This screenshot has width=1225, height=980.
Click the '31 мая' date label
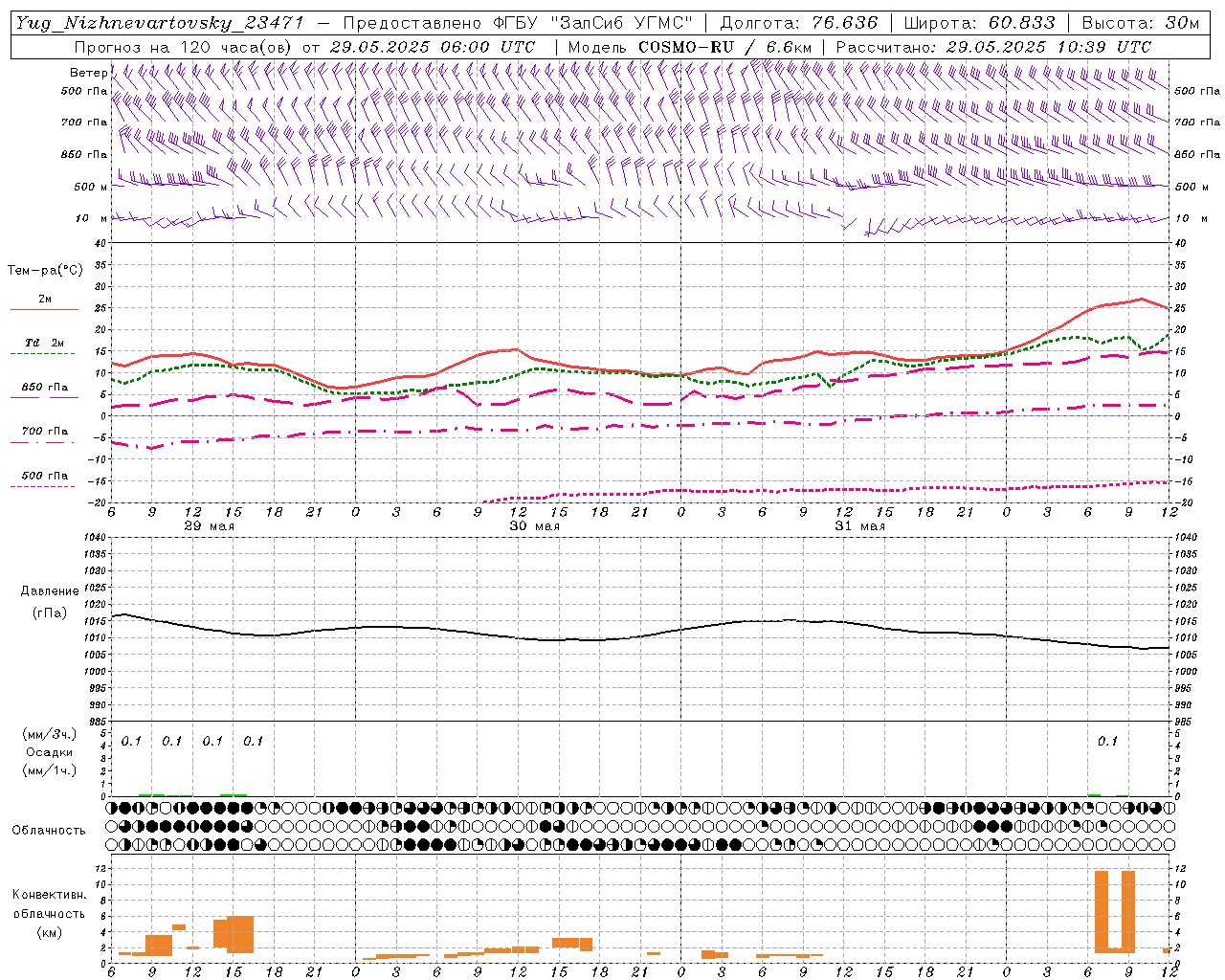pyautogui.click(x=860, y=526)
